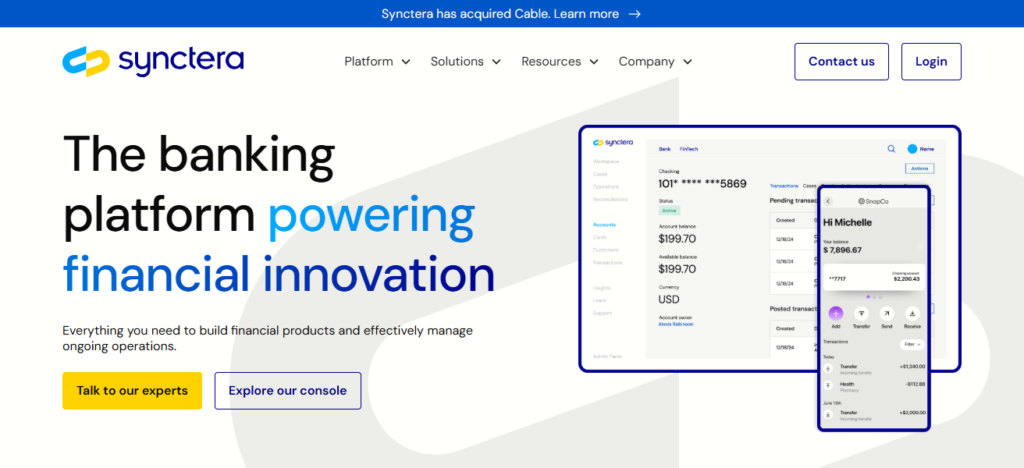Click the USD currency value
Image resolution: width=1024 pixels, height=468 pixels.
(x=669, y=300)
